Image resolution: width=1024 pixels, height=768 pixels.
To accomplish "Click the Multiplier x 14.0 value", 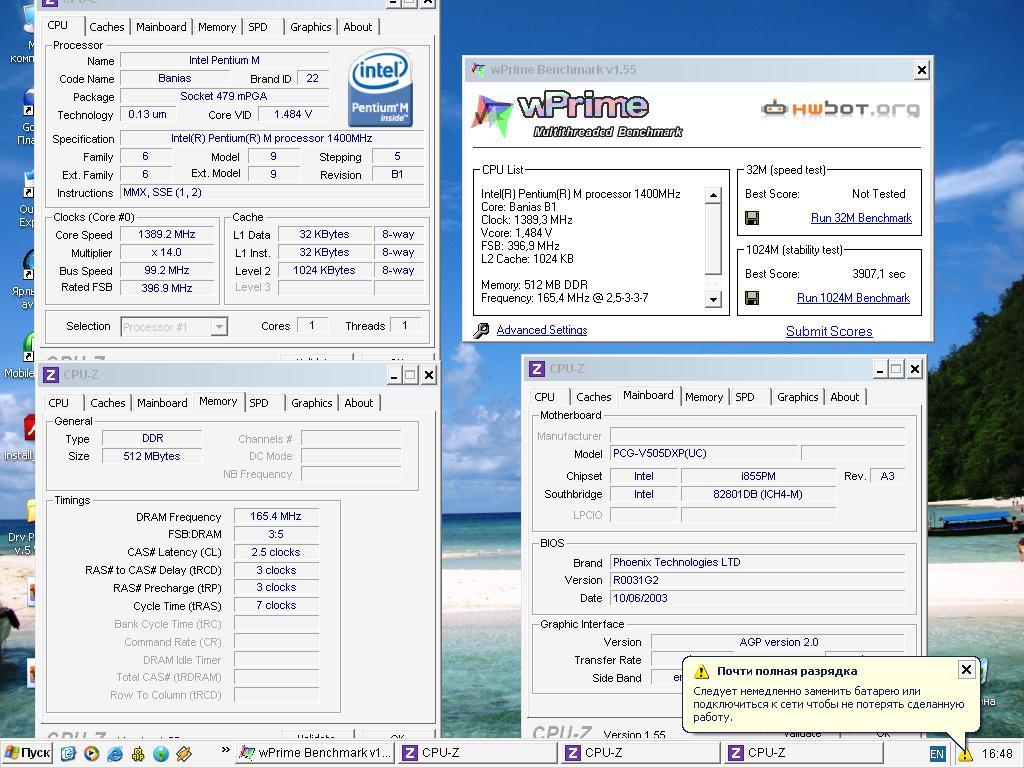I will 167,253.
